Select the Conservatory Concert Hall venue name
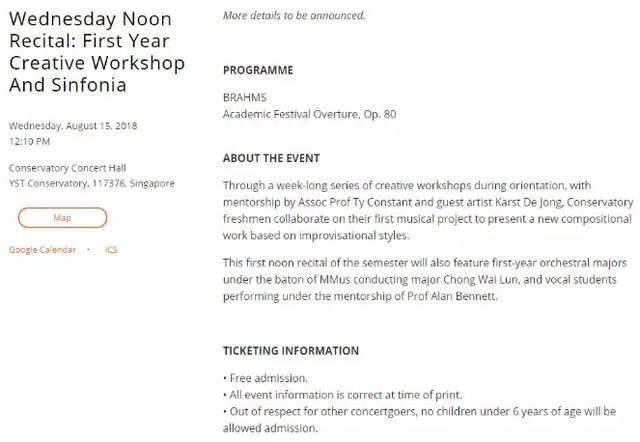640x442 pixels. [68, 167]
